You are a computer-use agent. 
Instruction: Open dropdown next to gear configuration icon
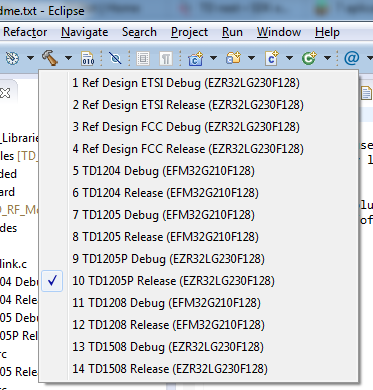pos(30,58)
